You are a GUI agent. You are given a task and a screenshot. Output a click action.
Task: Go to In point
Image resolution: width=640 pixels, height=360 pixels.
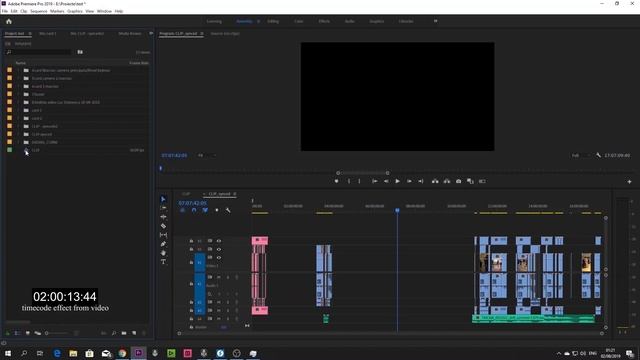coord(374,181)
